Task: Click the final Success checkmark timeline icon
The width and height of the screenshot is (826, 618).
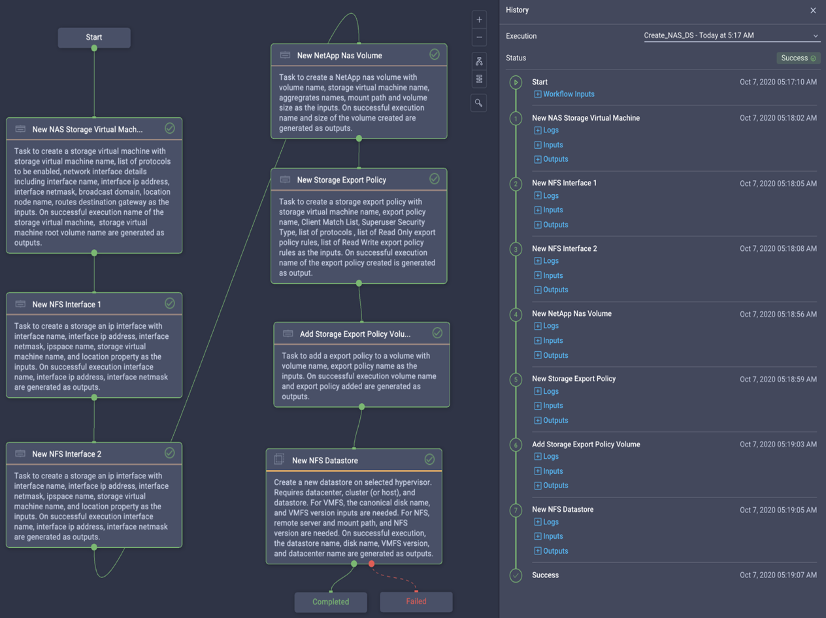Action: tap(516, 575)
